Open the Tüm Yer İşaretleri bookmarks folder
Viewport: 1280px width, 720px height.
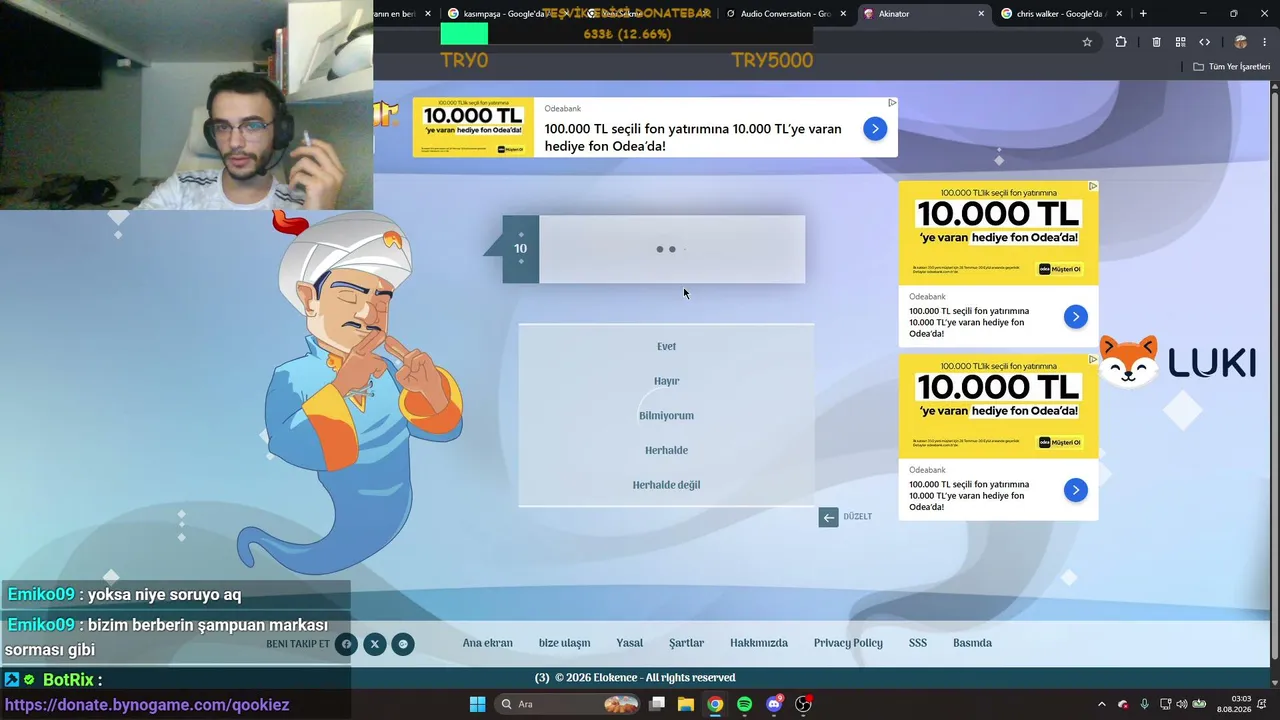(x=1231, y=66)
